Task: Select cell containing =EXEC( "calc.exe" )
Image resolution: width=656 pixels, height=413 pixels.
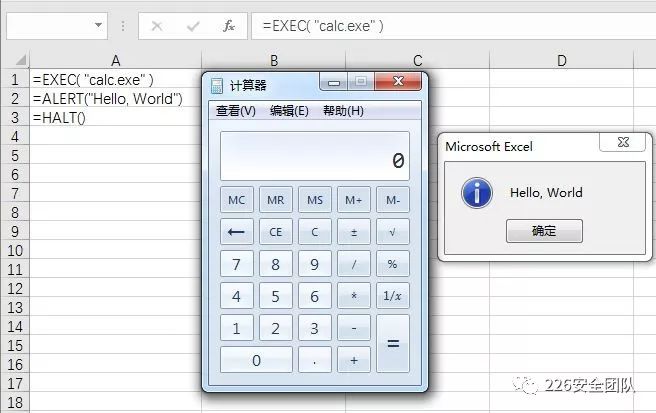Action: [115, 79]
